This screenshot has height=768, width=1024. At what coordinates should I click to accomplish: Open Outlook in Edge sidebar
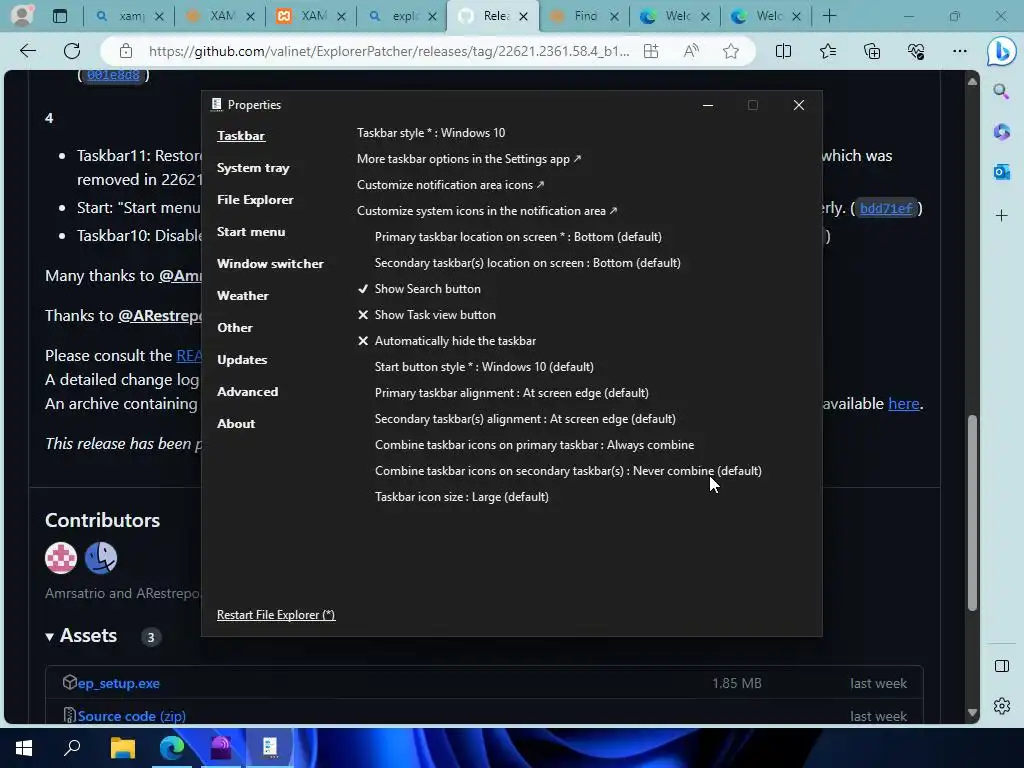(x=1001, y=172)
